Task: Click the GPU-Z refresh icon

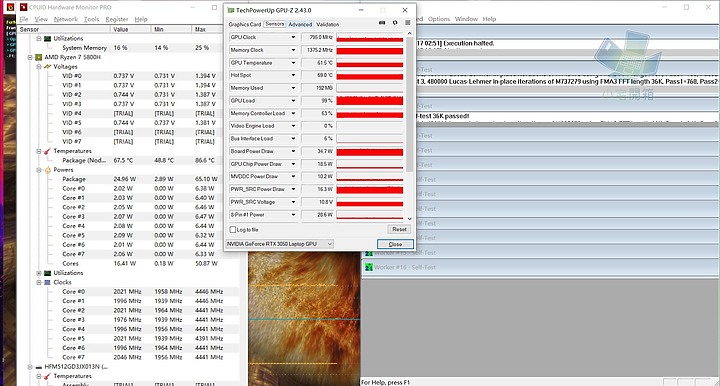Action: pyautogui.click(x=395, y=23)
